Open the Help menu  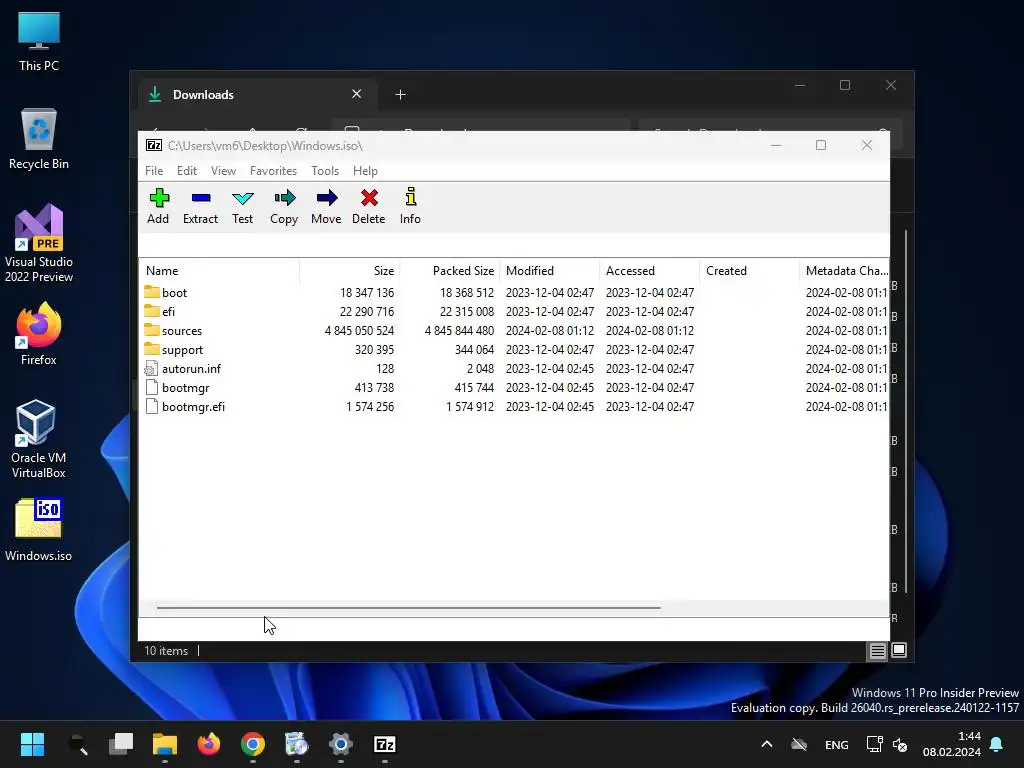coord(365,170)
